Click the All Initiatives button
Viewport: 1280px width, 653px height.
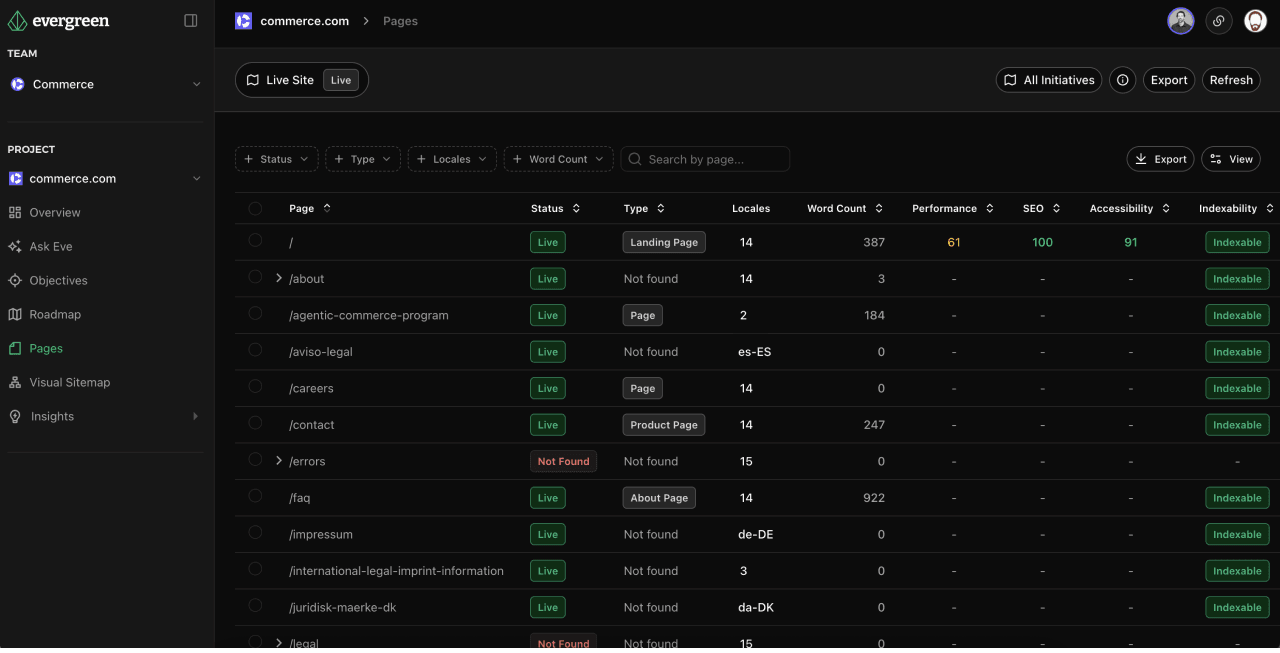click(x=1049, y=80)
